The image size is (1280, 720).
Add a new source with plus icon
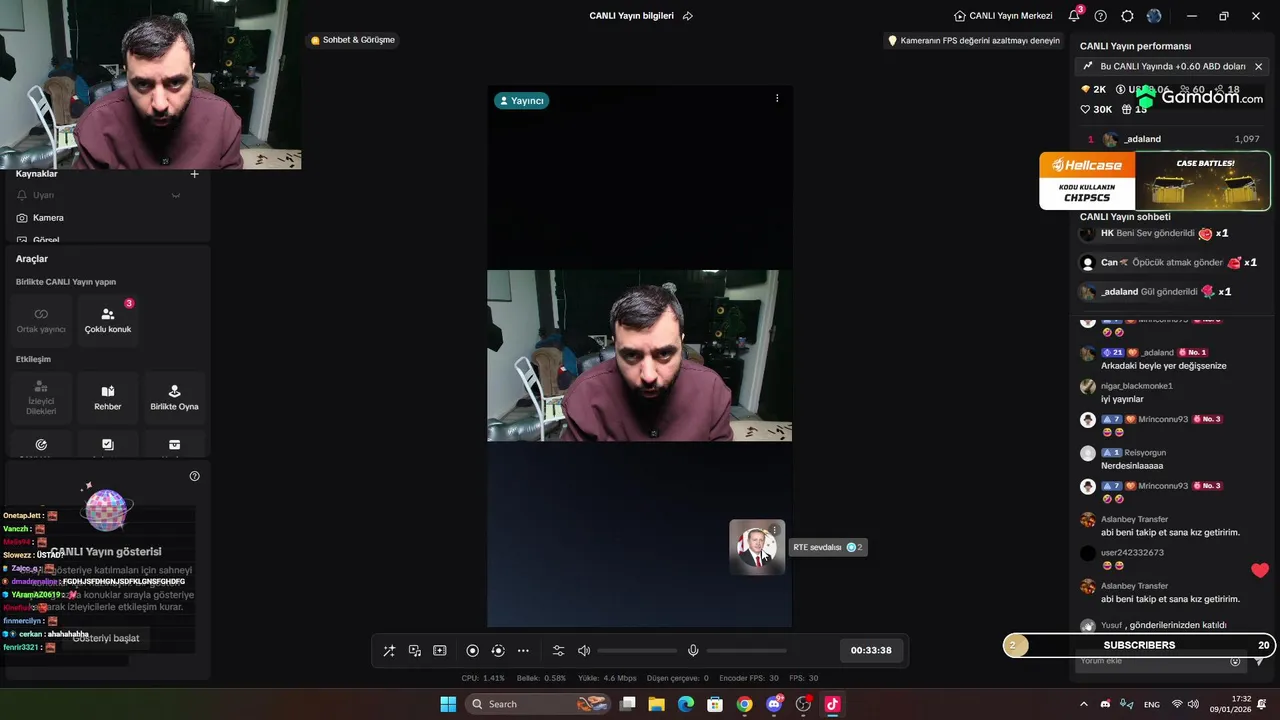click(x=195, y=174)
